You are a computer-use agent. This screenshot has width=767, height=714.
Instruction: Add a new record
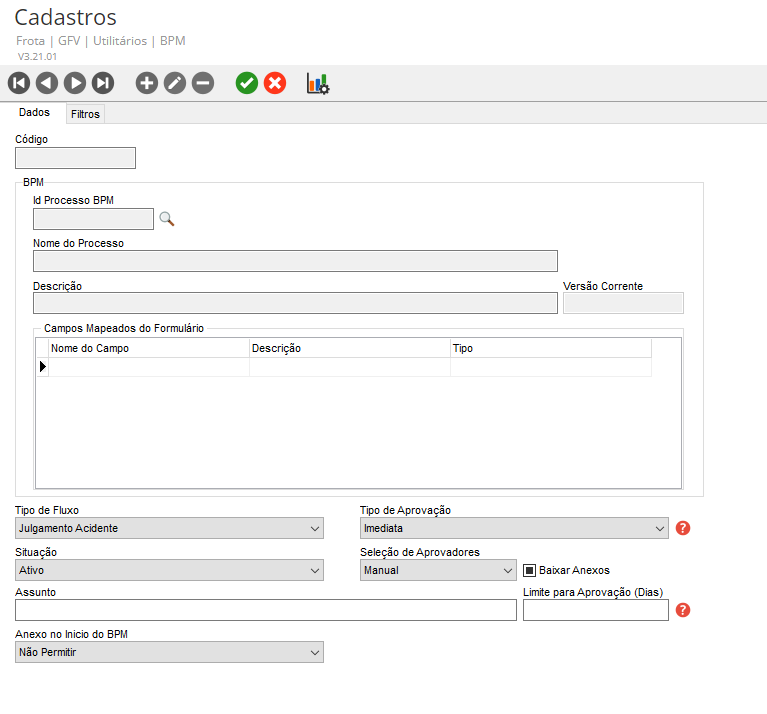click(147, 84)
